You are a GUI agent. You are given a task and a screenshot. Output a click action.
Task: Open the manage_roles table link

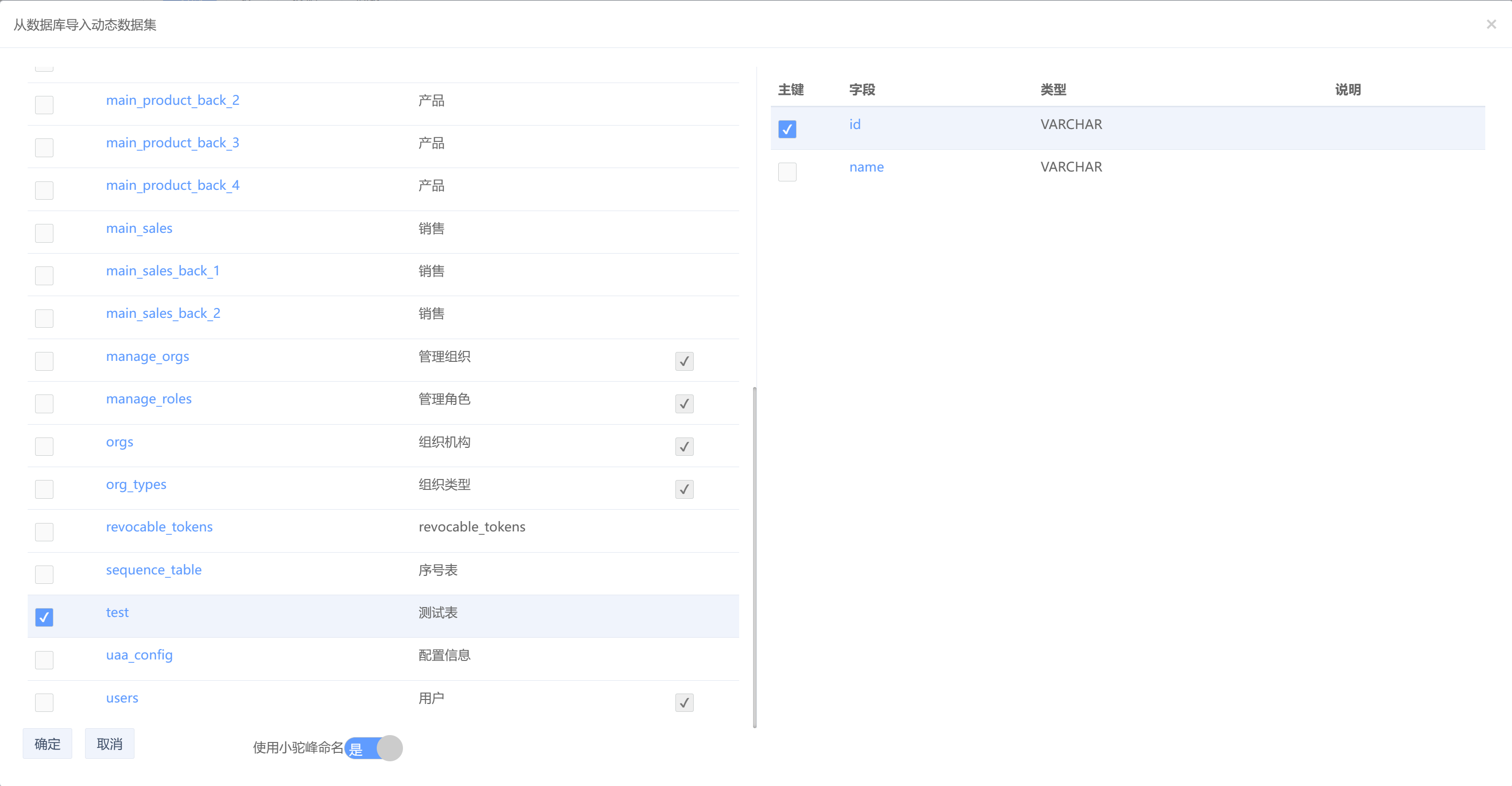pos(148,399)
